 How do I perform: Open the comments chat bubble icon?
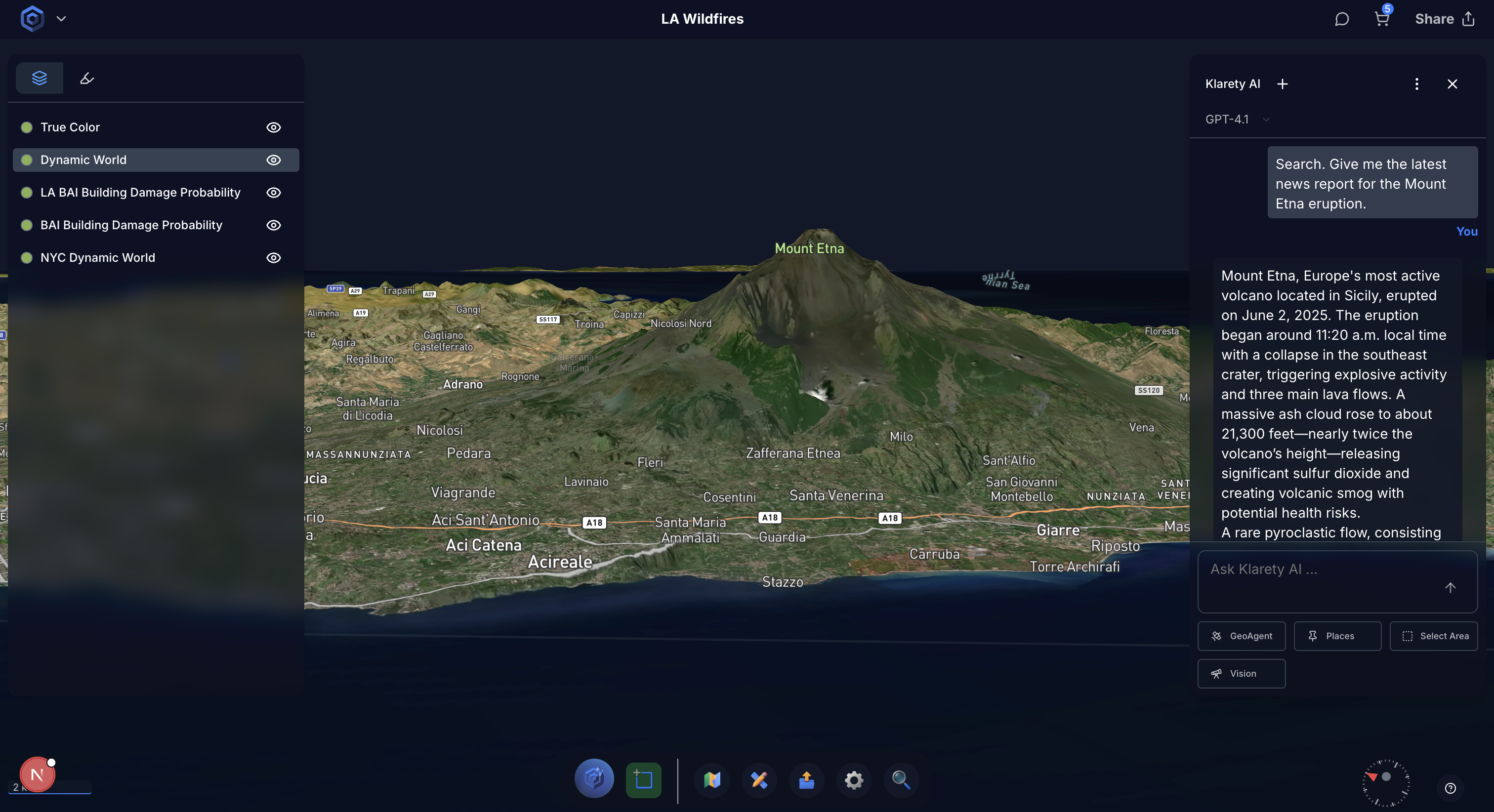(1341, 19)
